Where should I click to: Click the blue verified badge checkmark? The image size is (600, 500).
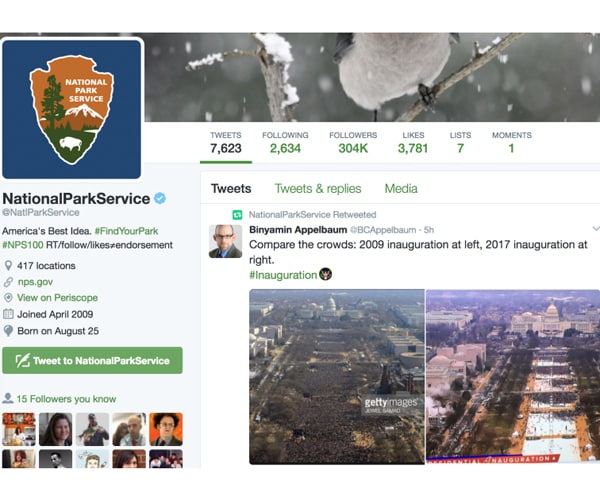point(160,198)
